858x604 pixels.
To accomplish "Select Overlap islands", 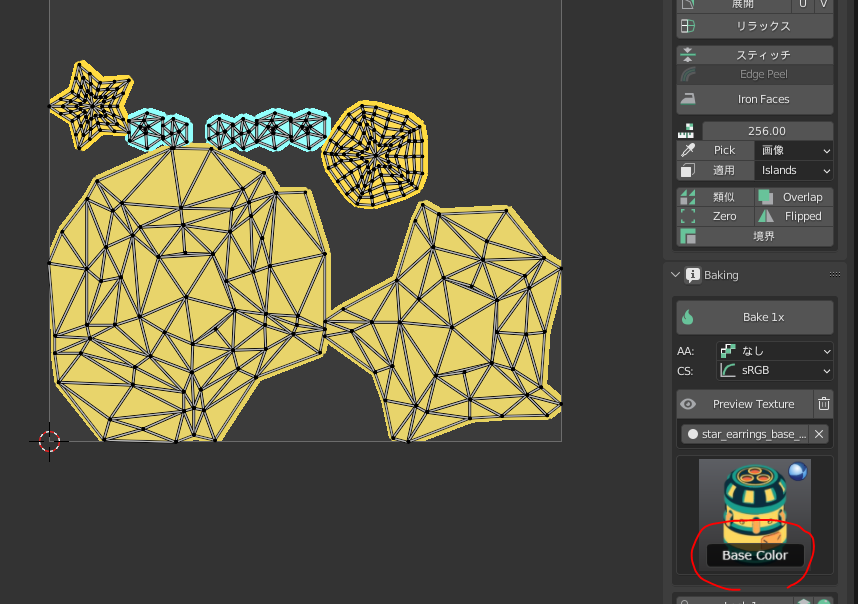I will click(x=793, y=197).
